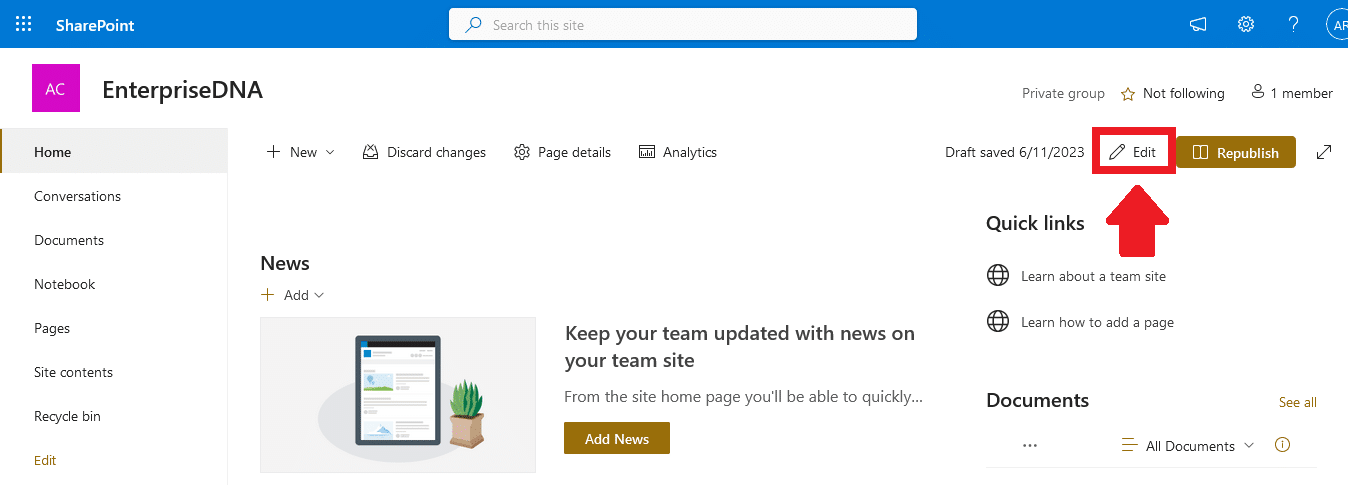Screen dimensions: 1348x485
Task: Open the account profile avatar
Action: click(x=1338, y=25)
